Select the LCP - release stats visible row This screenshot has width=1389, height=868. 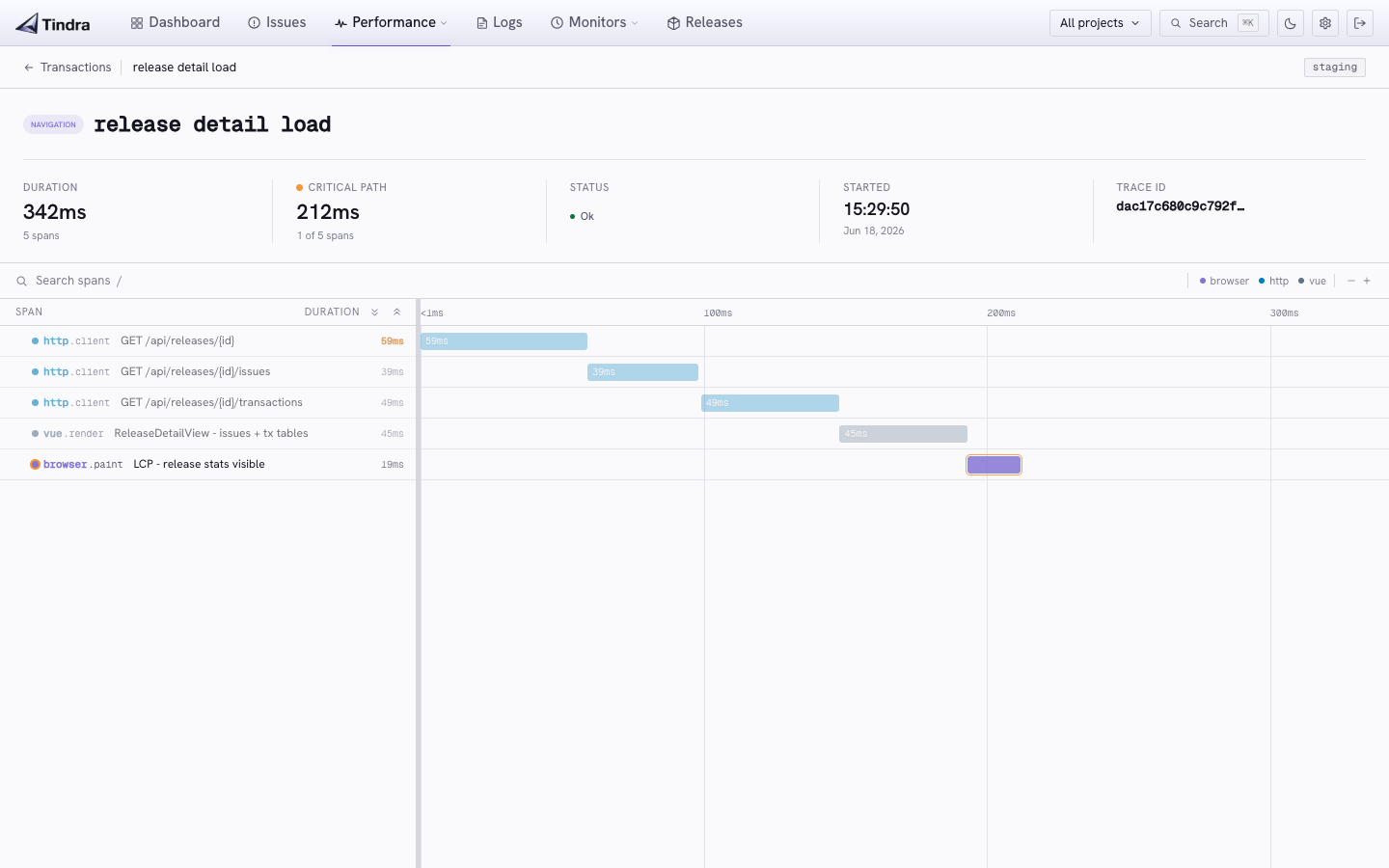207,465
